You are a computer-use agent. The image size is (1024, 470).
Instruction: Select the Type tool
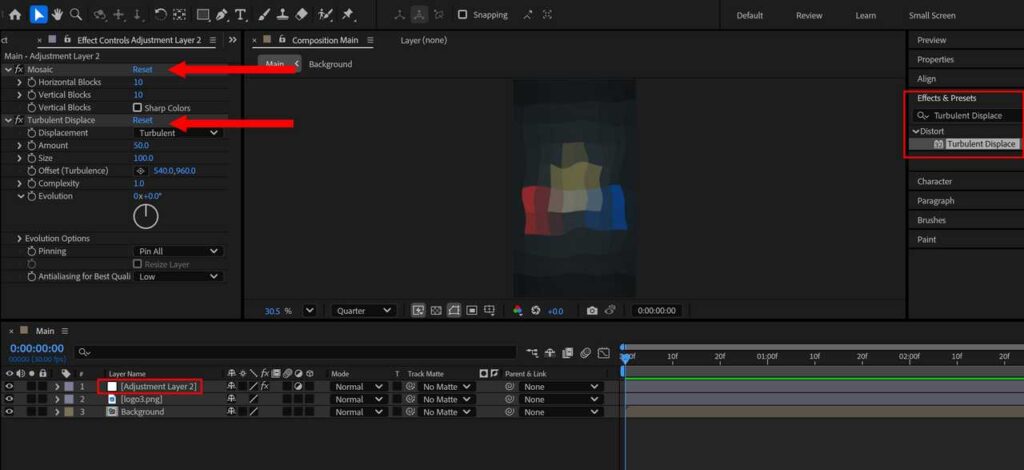(x=240, y=14)
